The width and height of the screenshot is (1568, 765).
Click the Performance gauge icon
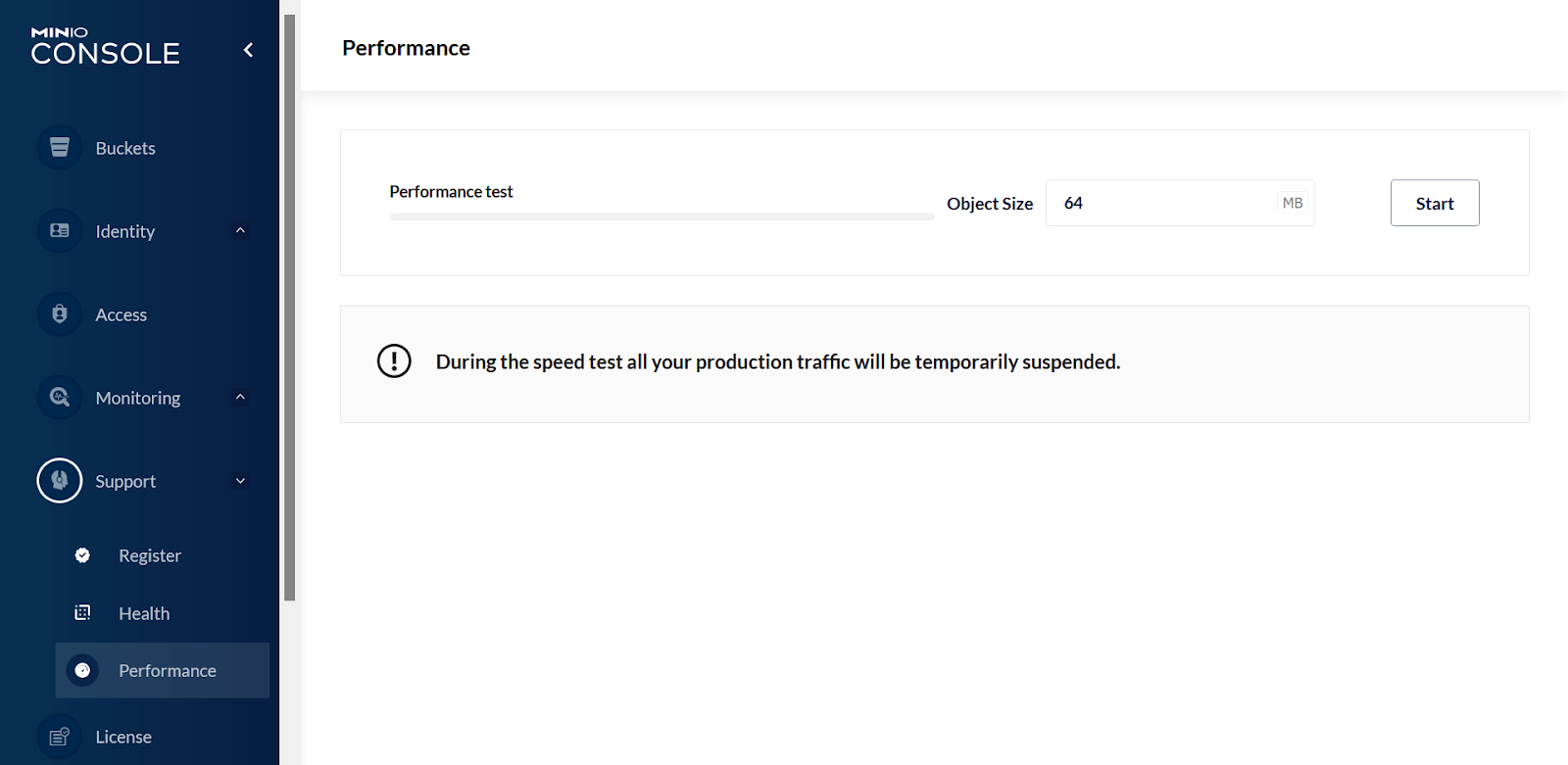[x=82, y=671]
